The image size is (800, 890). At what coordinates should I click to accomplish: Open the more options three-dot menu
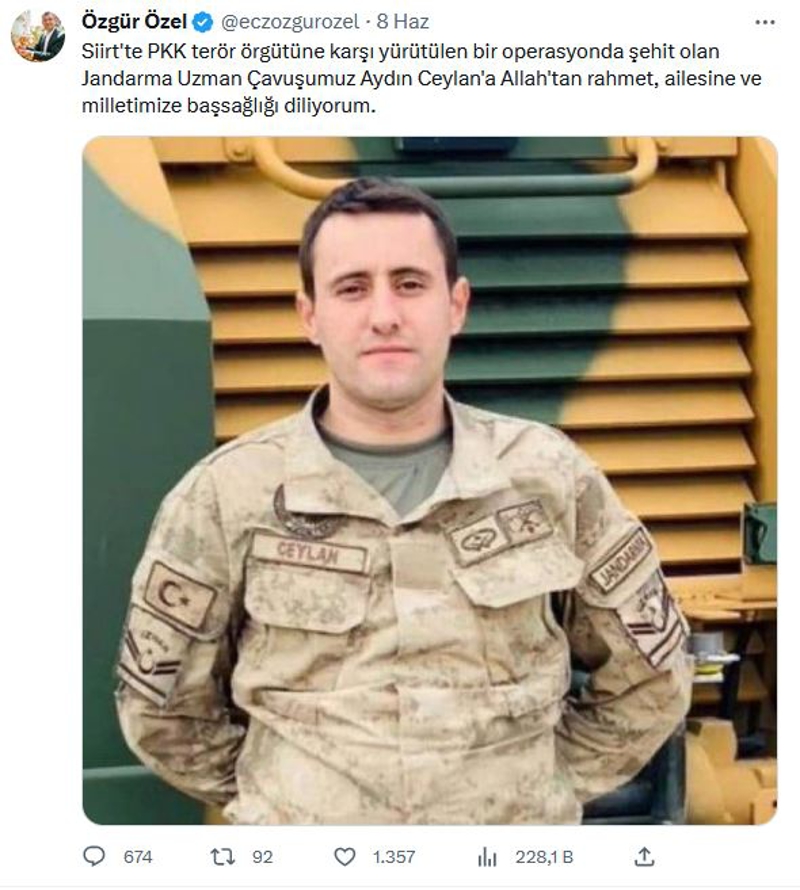[765, 22]
